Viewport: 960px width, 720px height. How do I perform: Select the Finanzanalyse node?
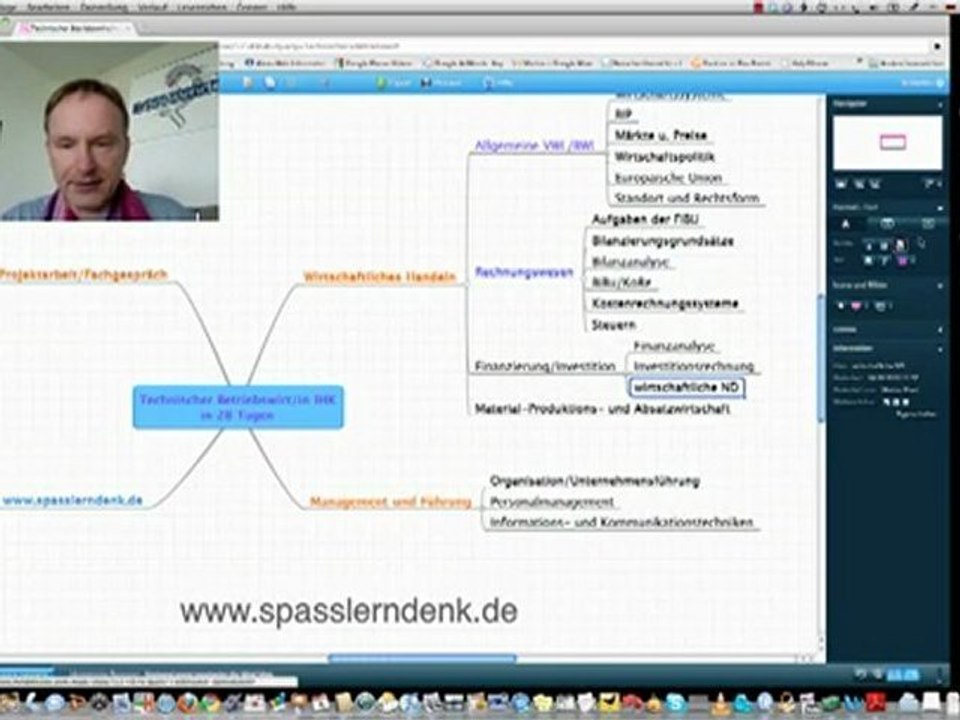coord(674,346)
